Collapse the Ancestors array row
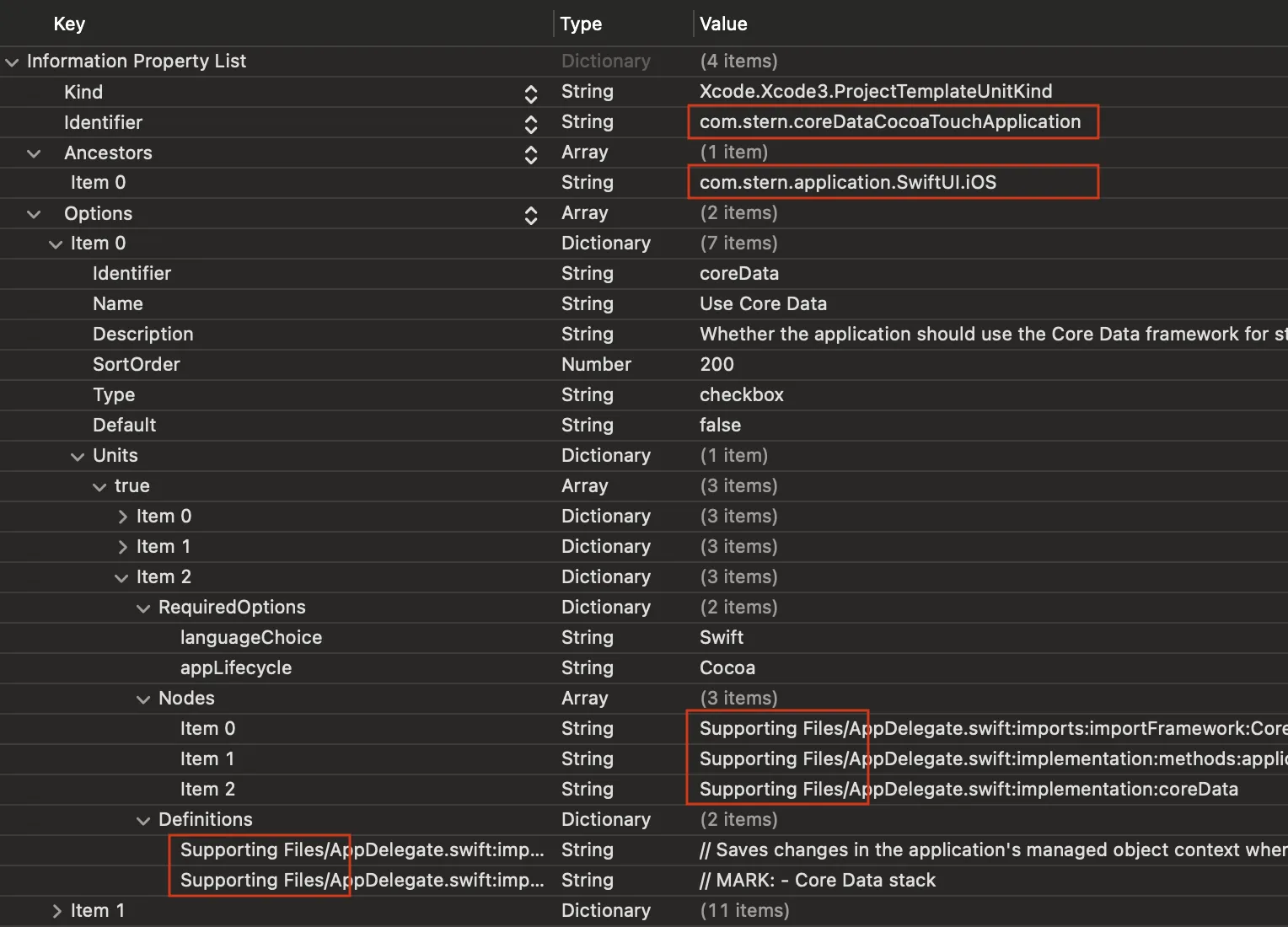 [34, 153]
